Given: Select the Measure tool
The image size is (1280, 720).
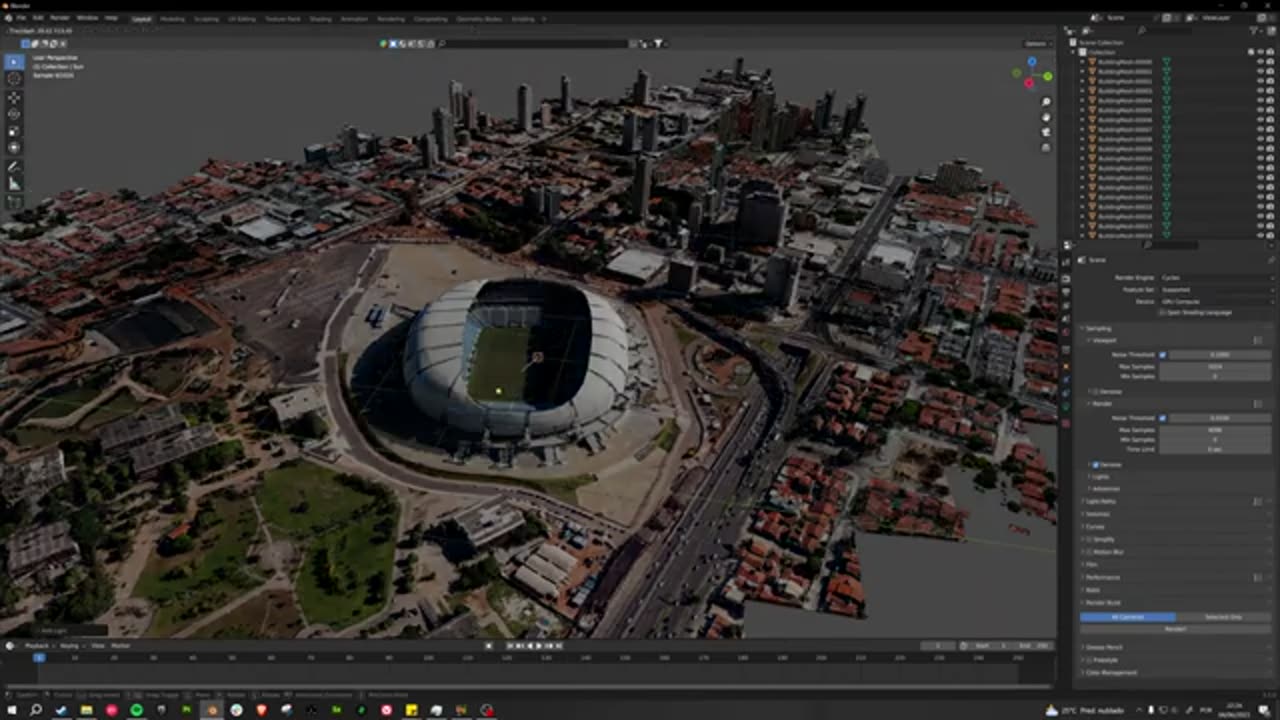Looking at the screenshot, I should click(14, 184).
